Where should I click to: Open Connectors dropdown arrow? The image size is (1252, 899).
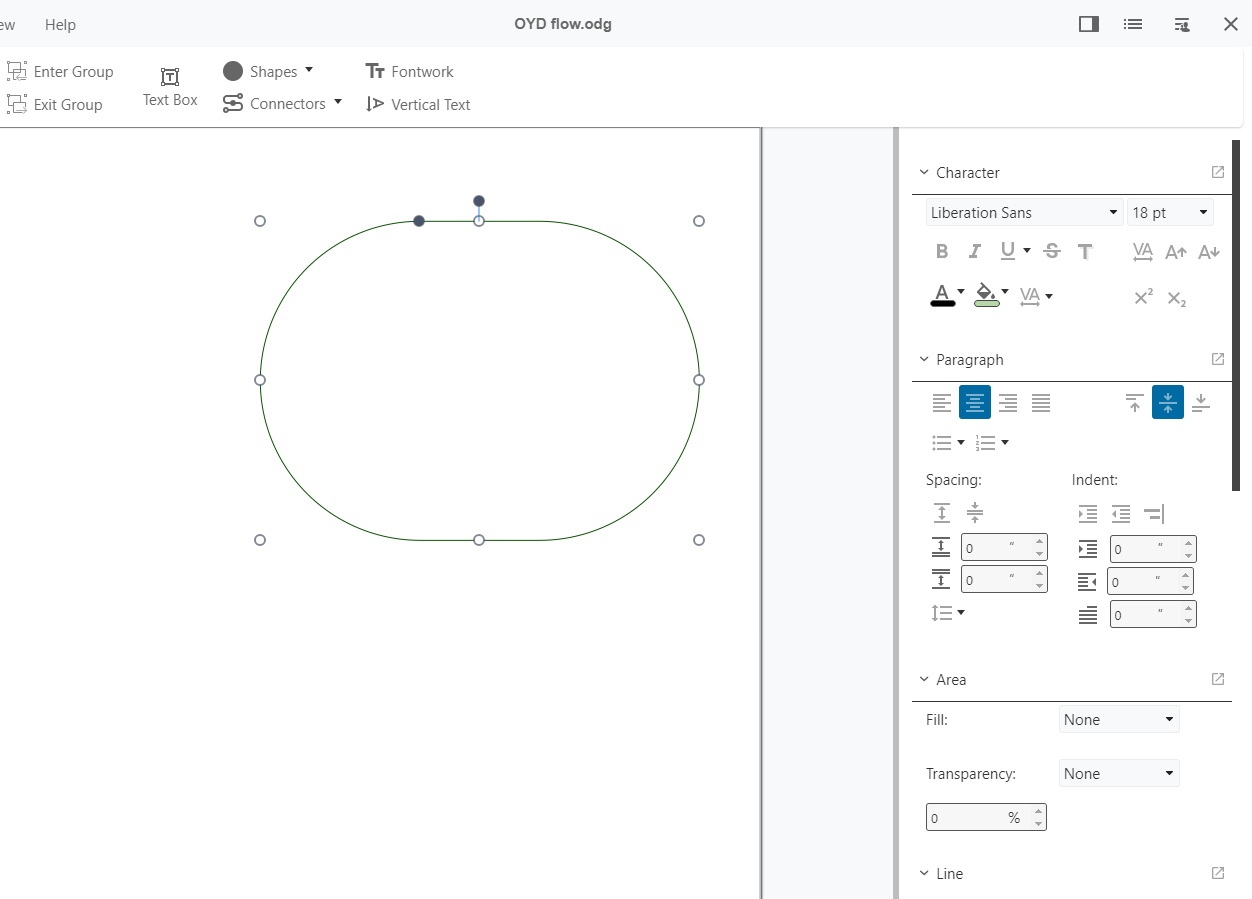point(337,102)
